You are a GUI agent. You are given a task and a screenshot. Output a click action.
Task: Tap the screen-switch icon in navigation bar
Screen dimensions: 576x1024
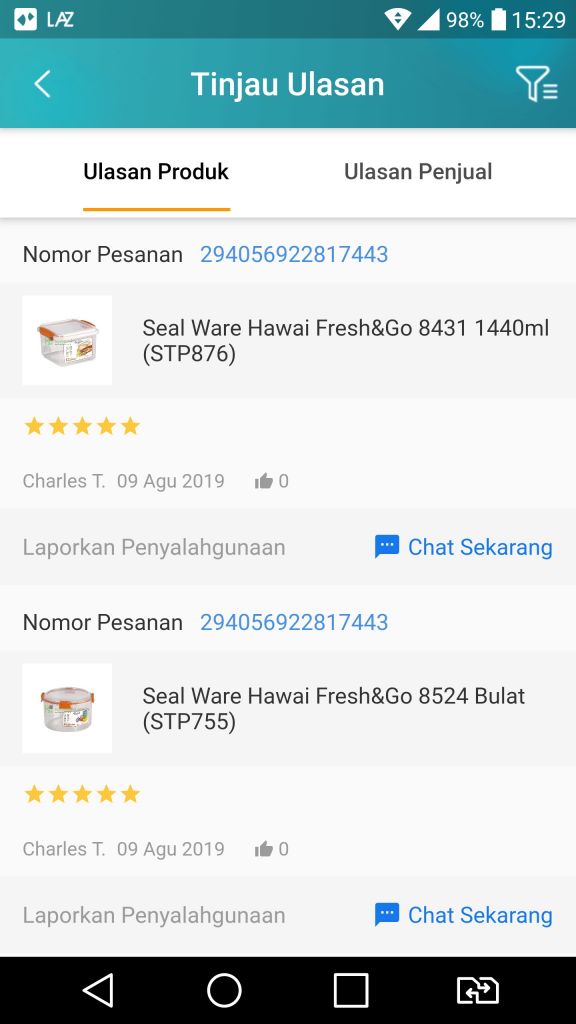(x=477, y=990)
